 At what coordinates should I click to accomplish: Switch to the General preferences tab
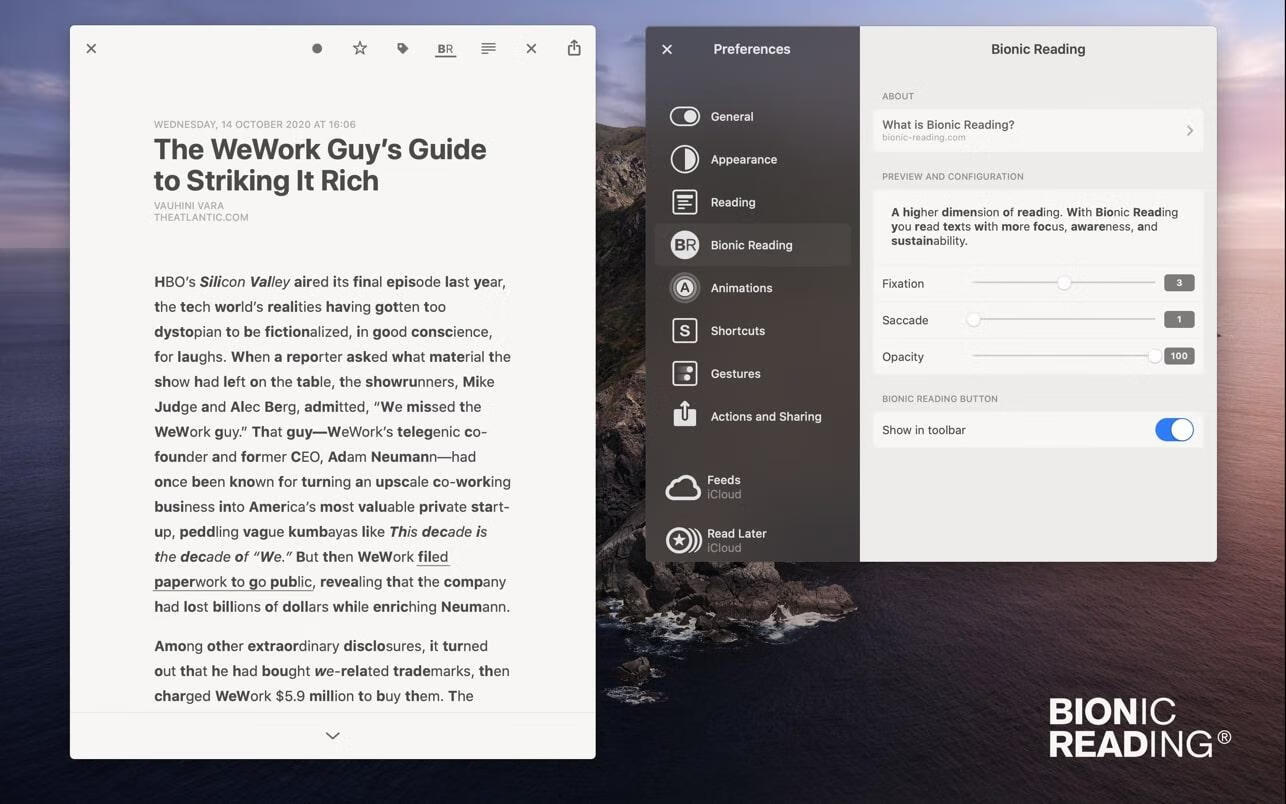coord(731,117)
